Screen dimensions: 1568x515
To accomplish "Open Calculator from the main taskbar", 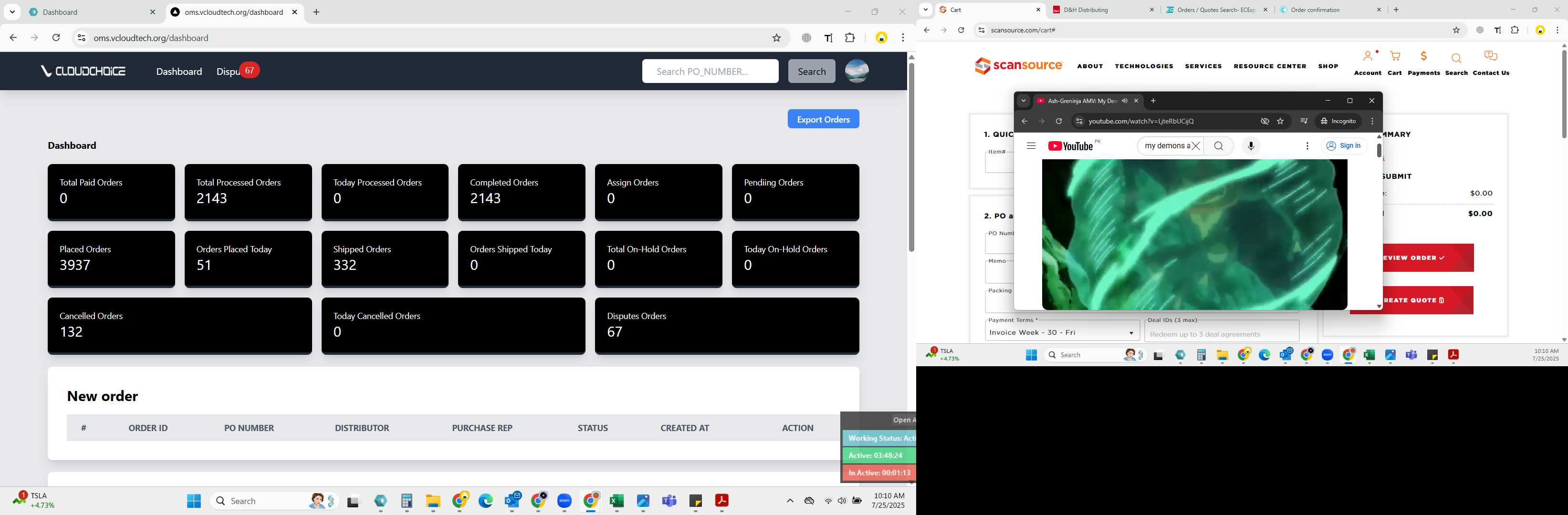I will pos(407,500).
